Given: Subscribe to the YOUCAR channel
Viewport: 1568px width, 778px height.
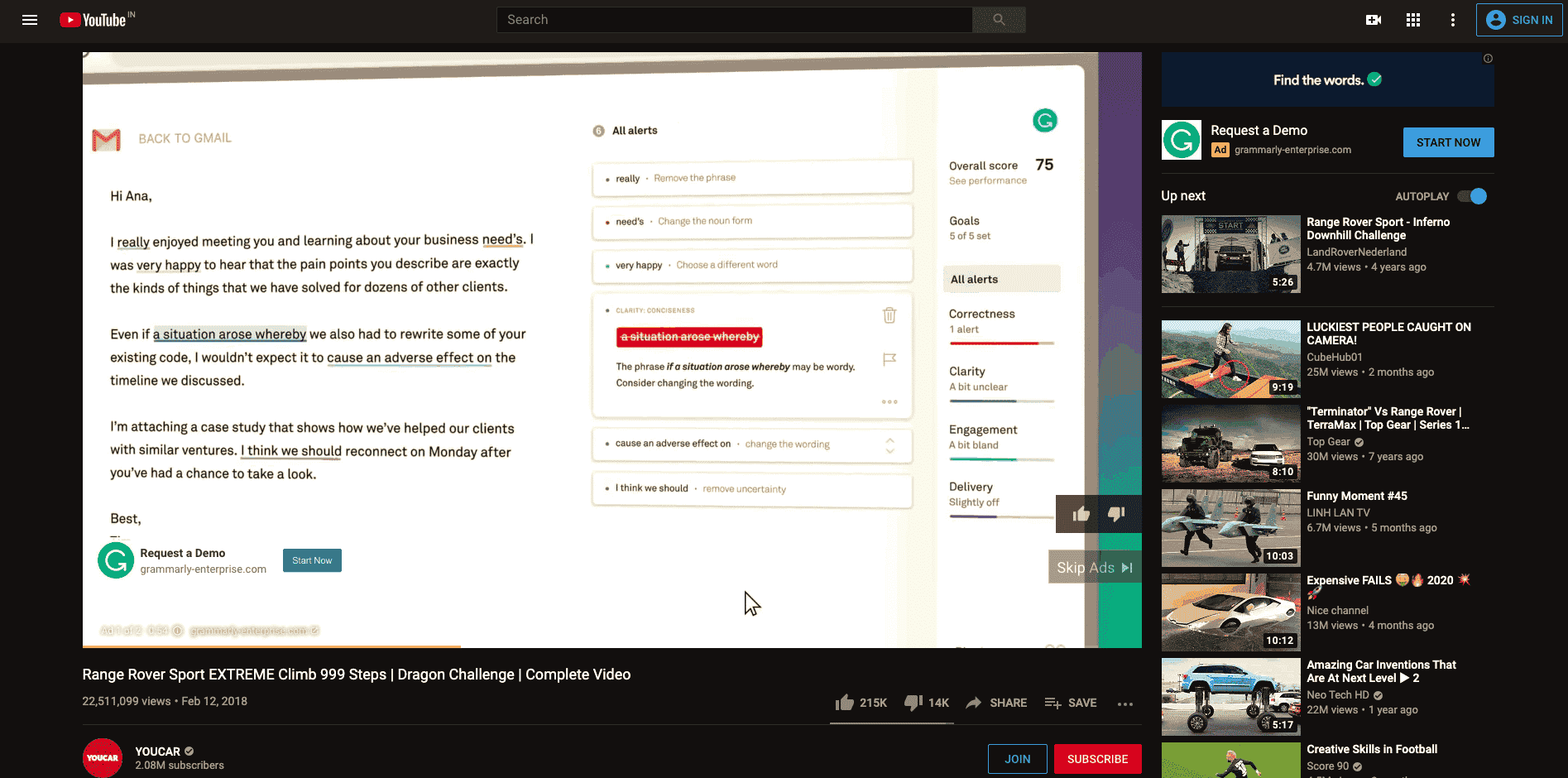Looking at the screenshot, I should pyautogui.click(x=1097, y=759).
